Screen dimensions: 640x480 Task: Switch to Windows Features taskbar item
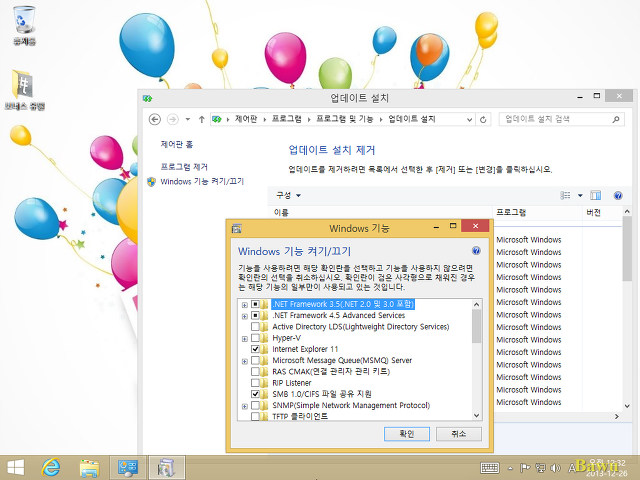[167, 467]
